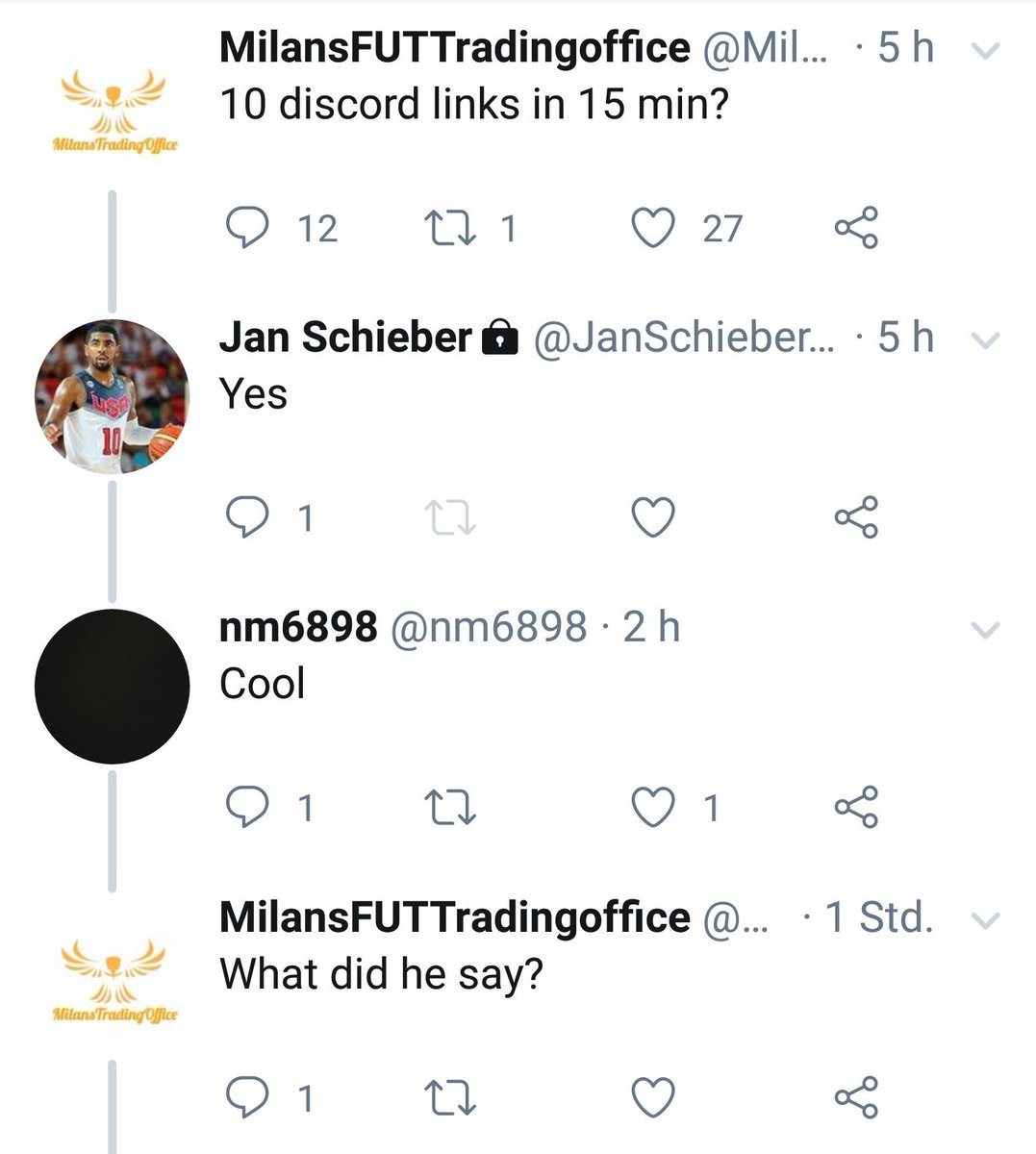
Task: Reply to nm6898's 'Cool' tweet
Action: (x=246, y=808)
